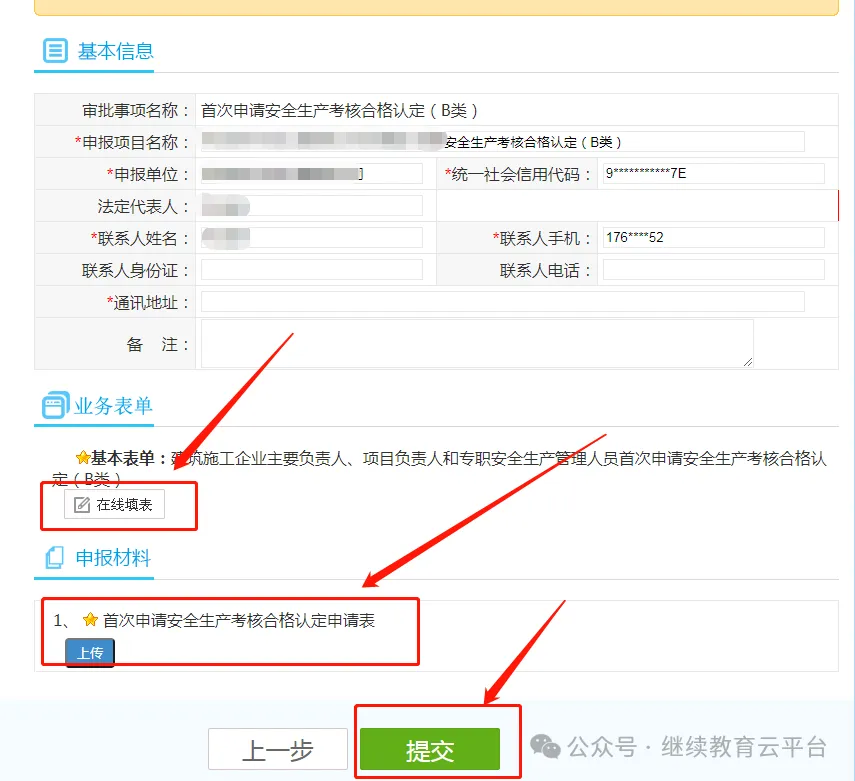Click the 业务表单 heading text
The height and width of the screenshot is (781, 855).
coord(113,406)
